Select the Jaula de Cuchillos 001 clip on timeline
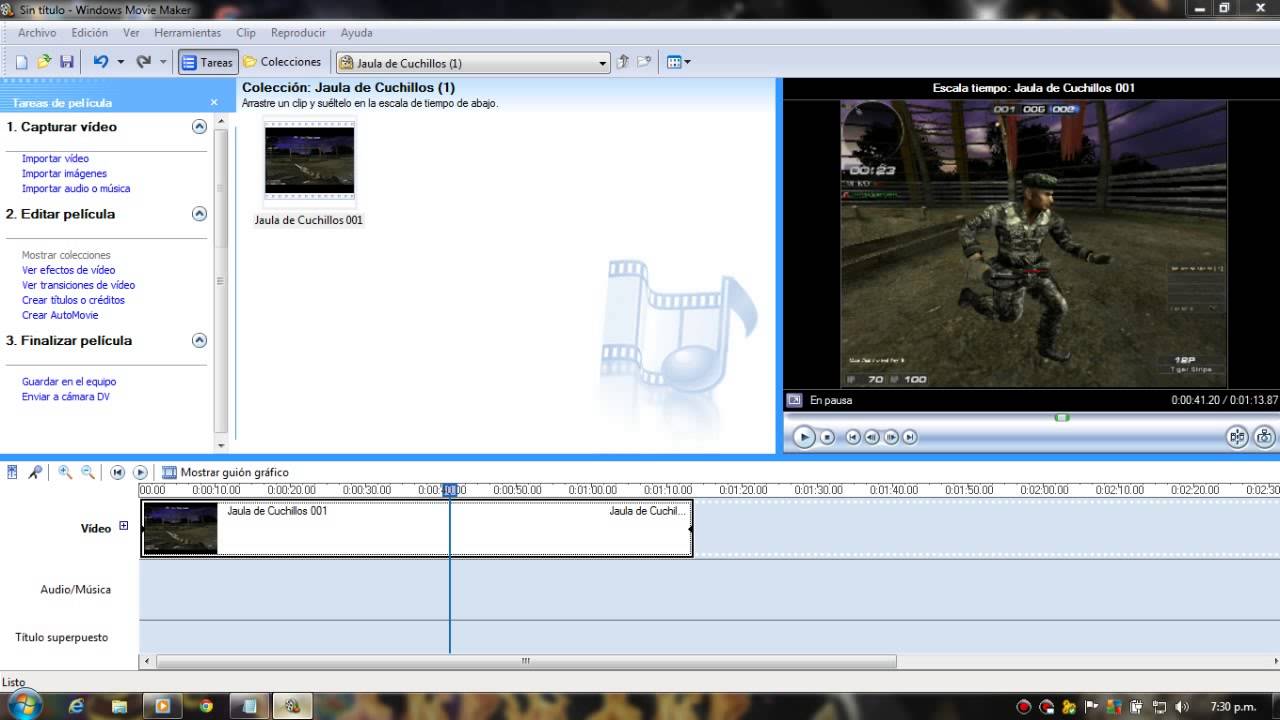The image size is (1280, 720). (x=416, y=528)
